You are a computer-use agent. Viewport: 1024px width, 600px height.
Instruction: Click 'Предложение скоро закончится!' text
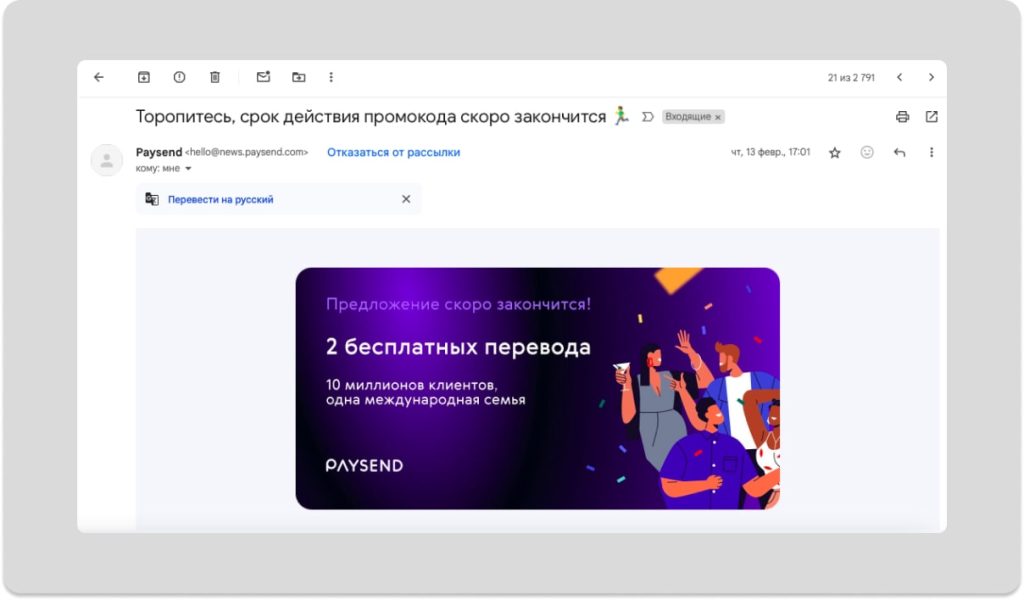point(458,304)
